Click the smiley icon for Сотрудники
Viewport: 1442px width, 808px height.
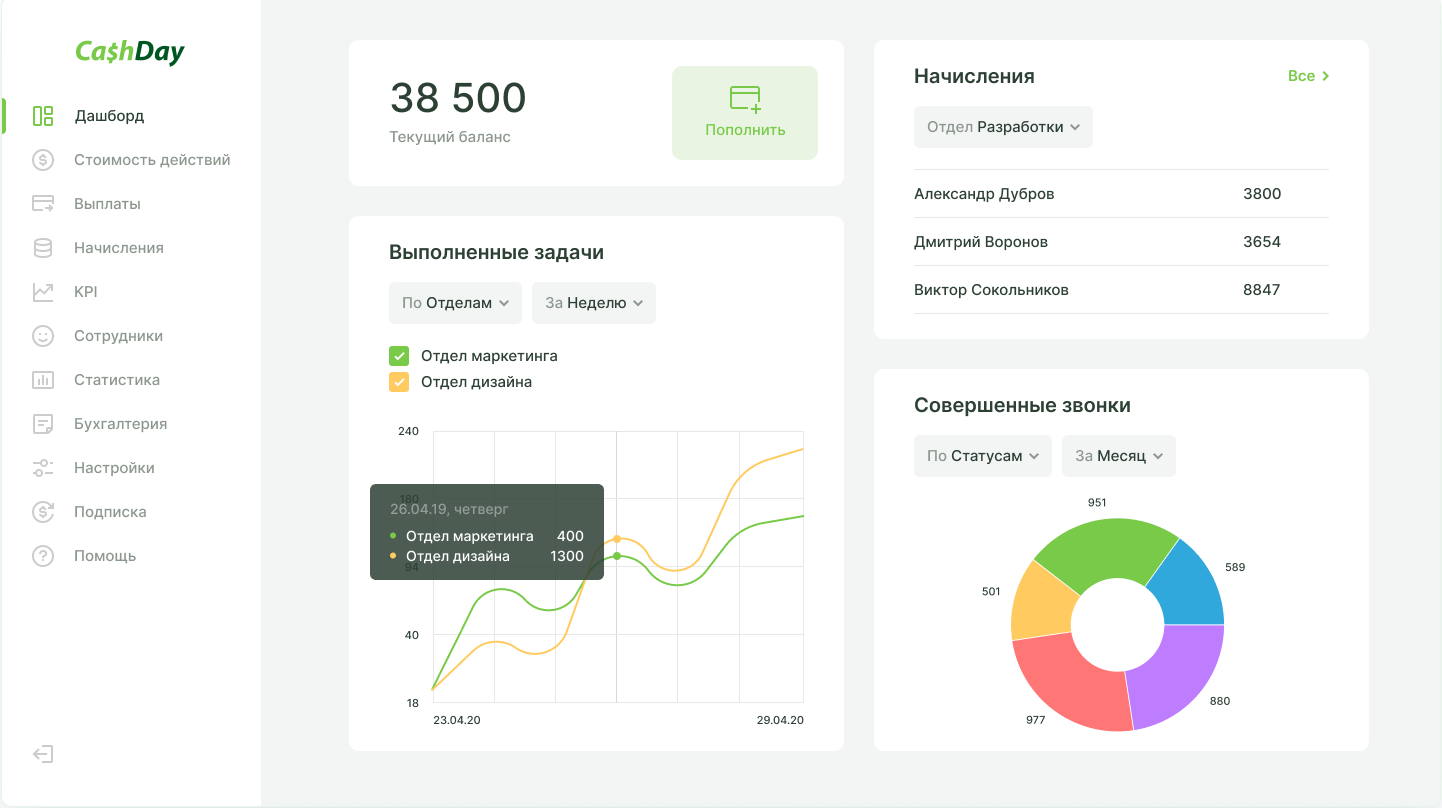[43, 336]
